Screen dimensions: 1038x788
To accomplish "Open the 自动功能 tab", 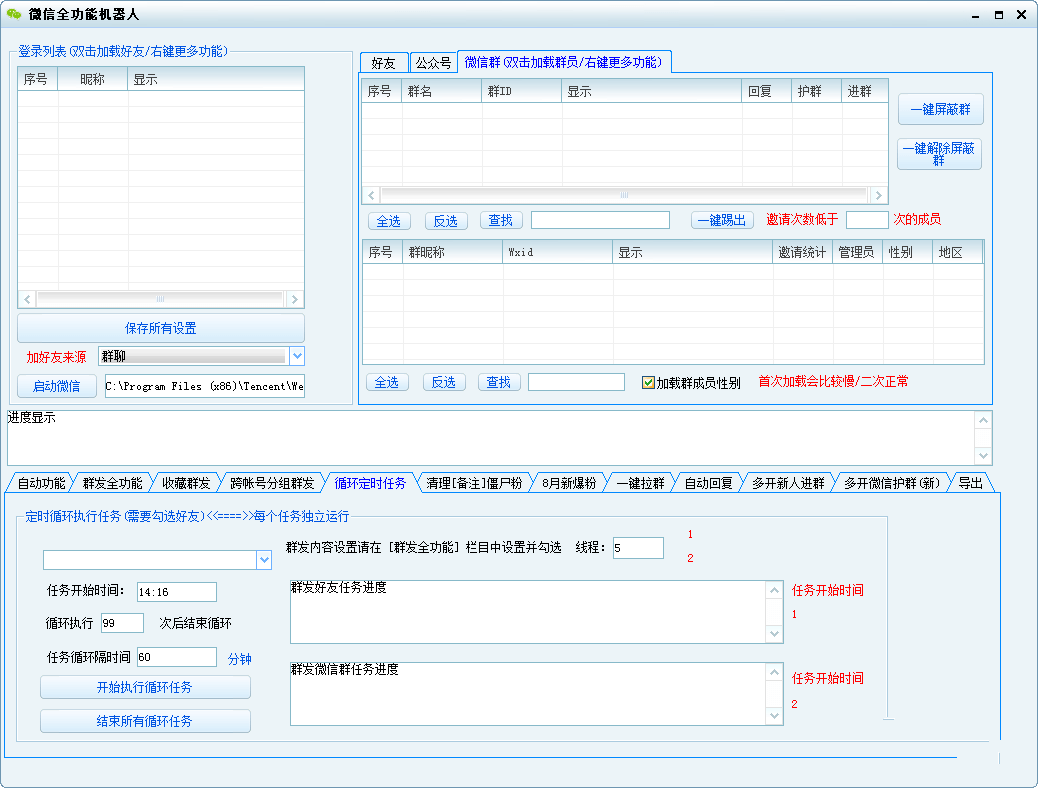I will [41, 483].
